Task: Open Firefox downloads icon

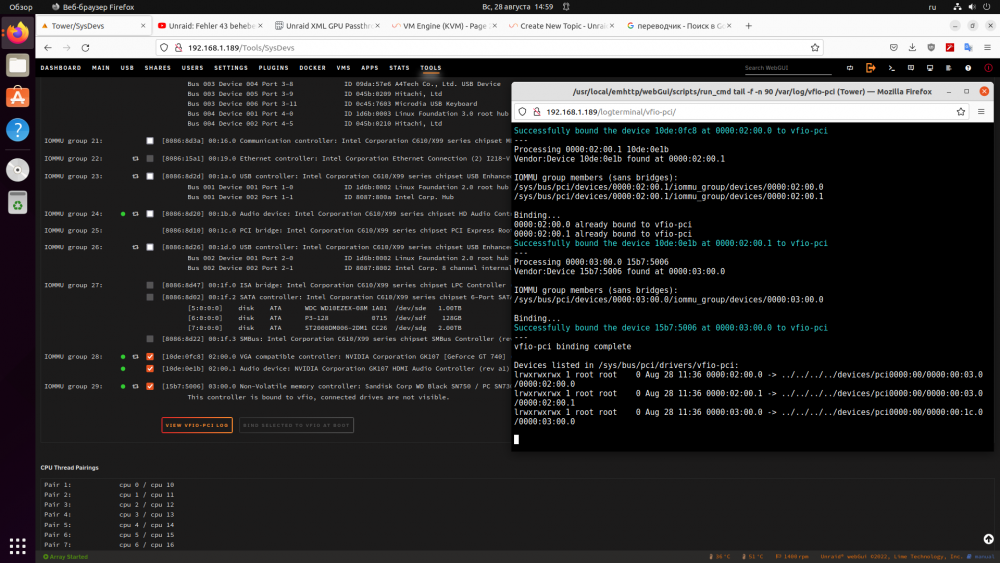Action: point(913,47)
